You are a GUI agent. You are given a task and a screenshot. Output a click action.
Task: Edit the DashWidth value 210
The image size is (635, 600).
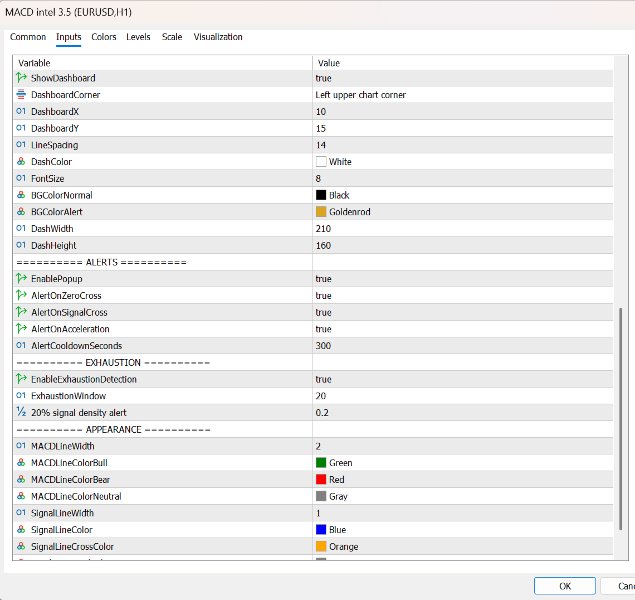point(463,229)
